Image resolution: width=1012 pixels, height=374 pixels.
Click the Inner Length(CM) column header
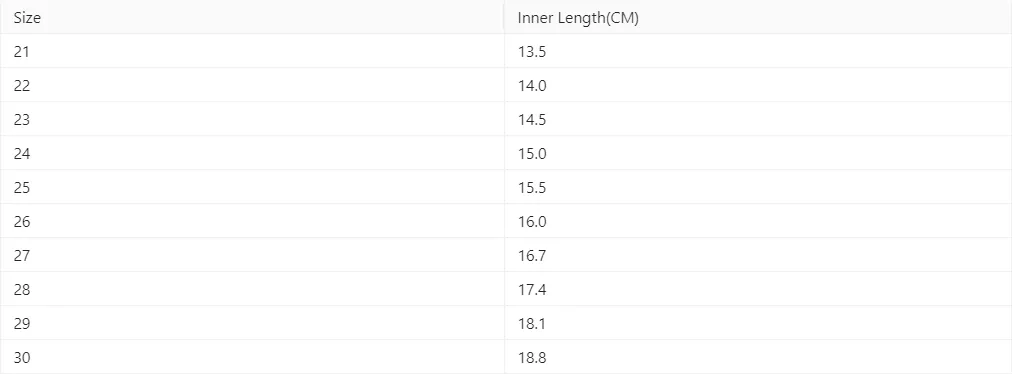tap(758, 18)
